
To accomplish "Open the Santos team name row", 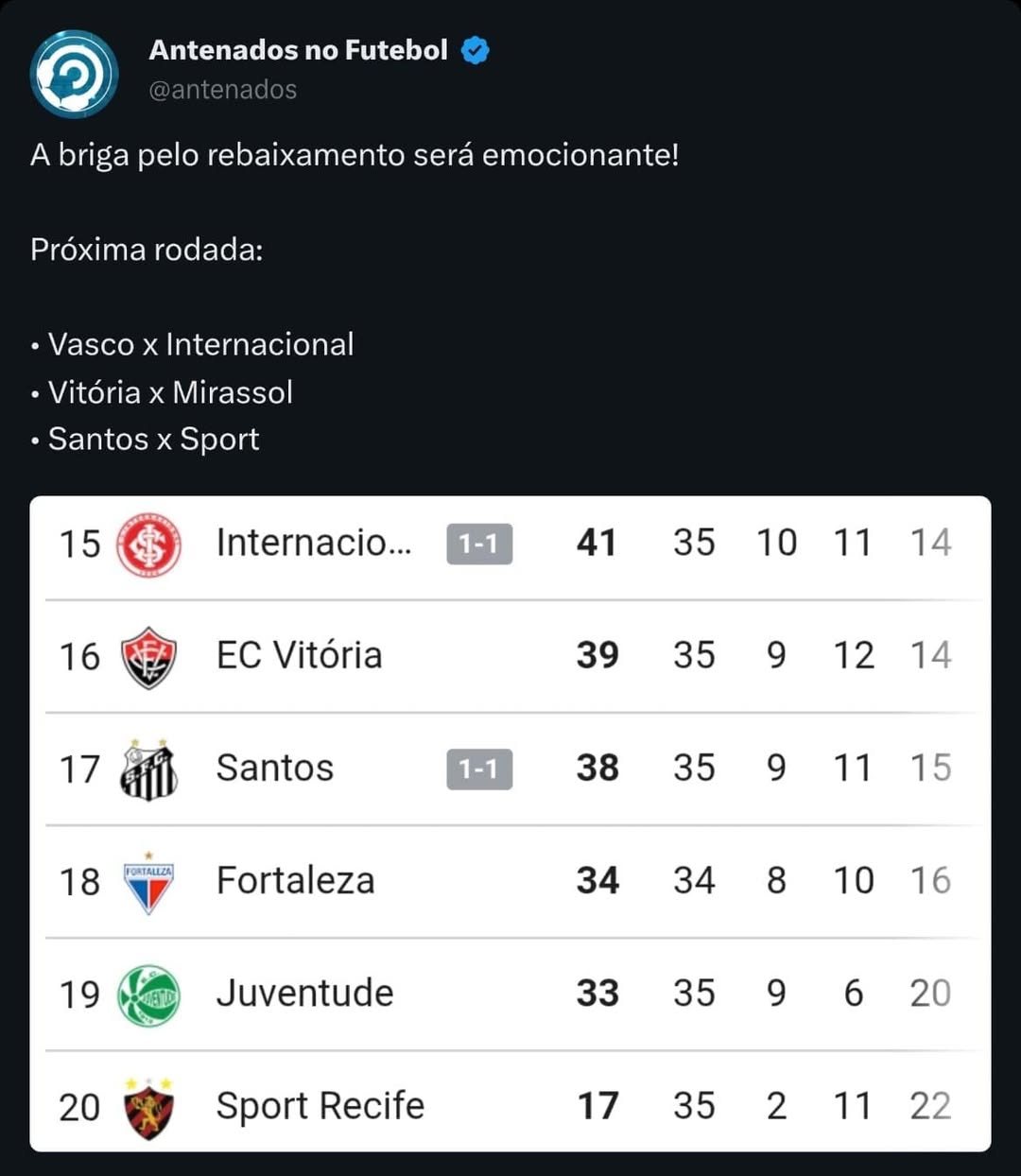I will pos(275,768).
